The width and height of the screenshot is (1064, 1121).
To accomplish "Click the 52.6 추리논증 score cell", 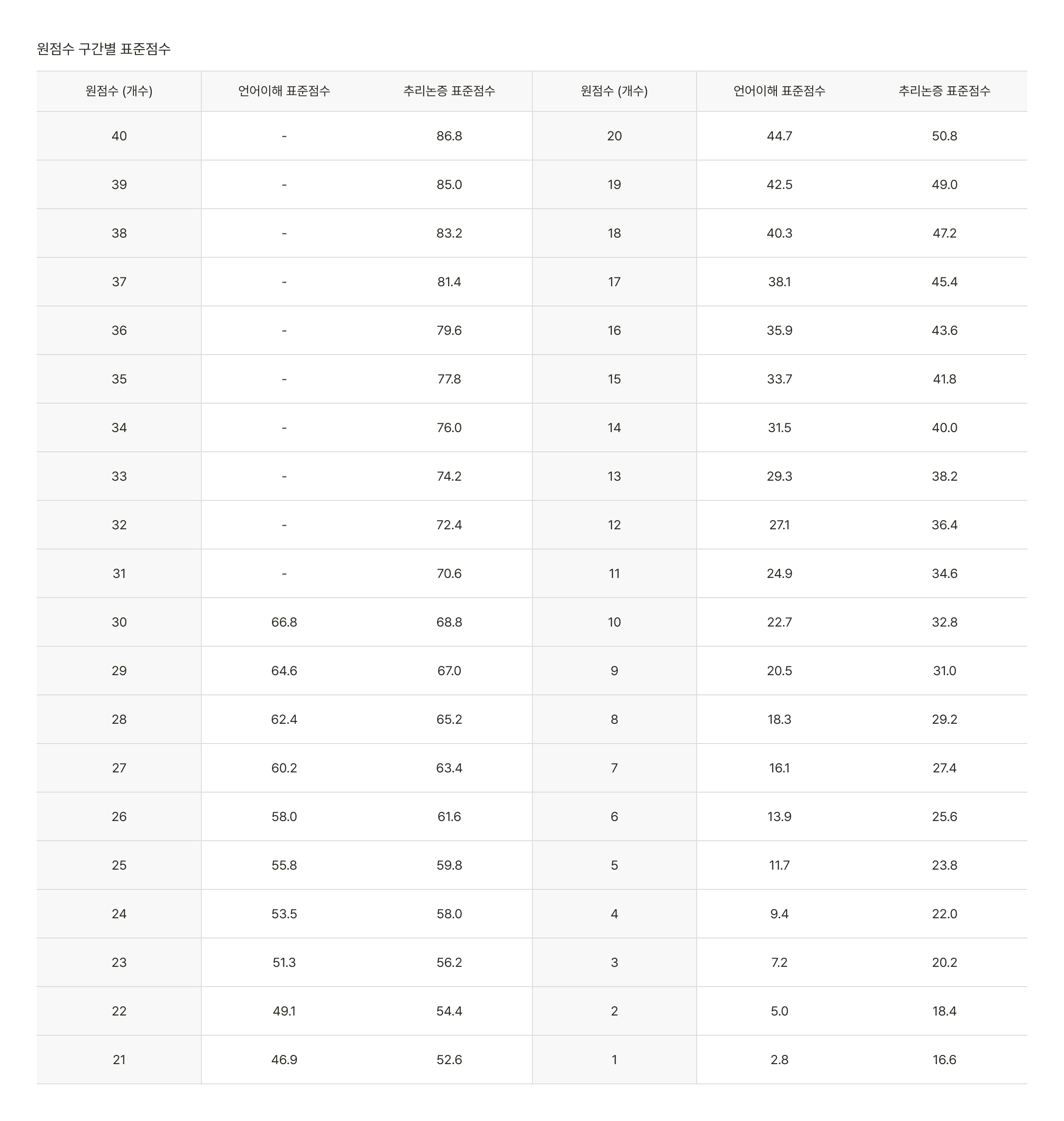I will [x=449, y=1060].
